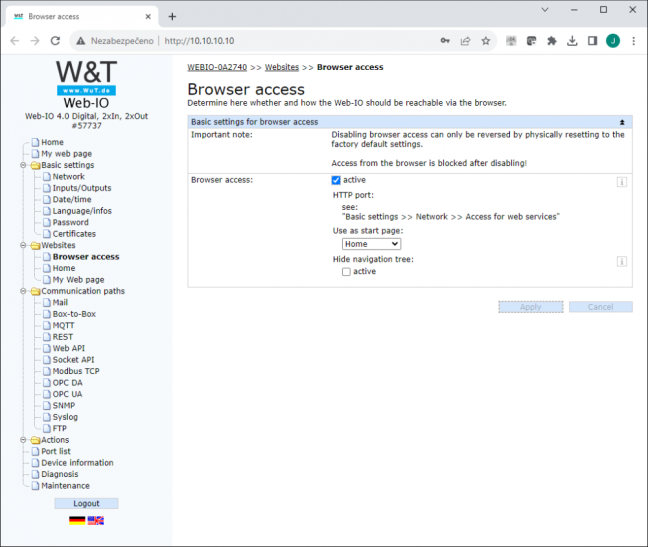This screenshot has height=547, width=648.
Task: Open the not secure site warning
Action: pyautogui.click(x=115, y=41)
